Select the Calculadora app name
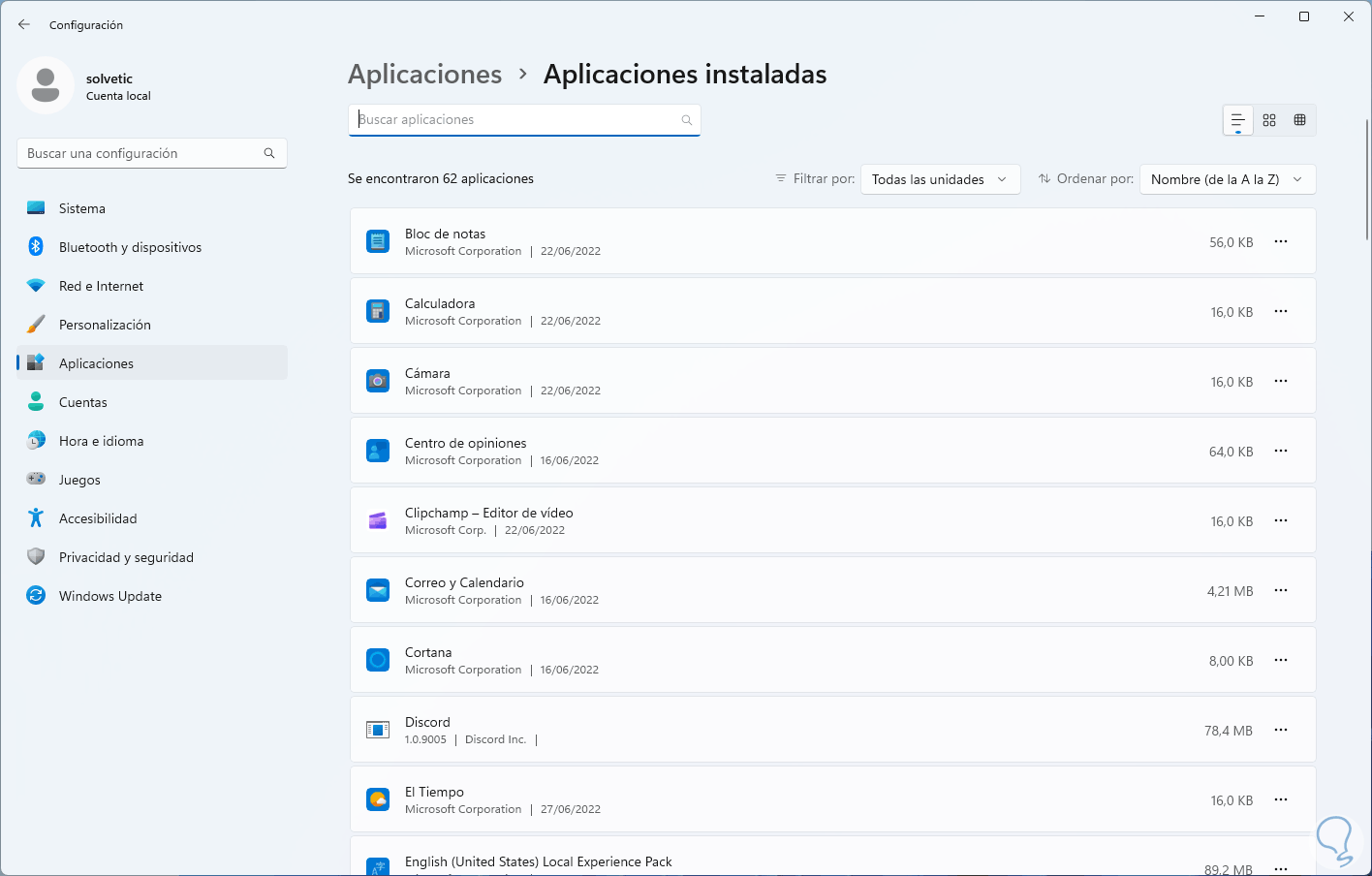The image size is (1372, 876). pyautogui.click(x=440, y=303)
